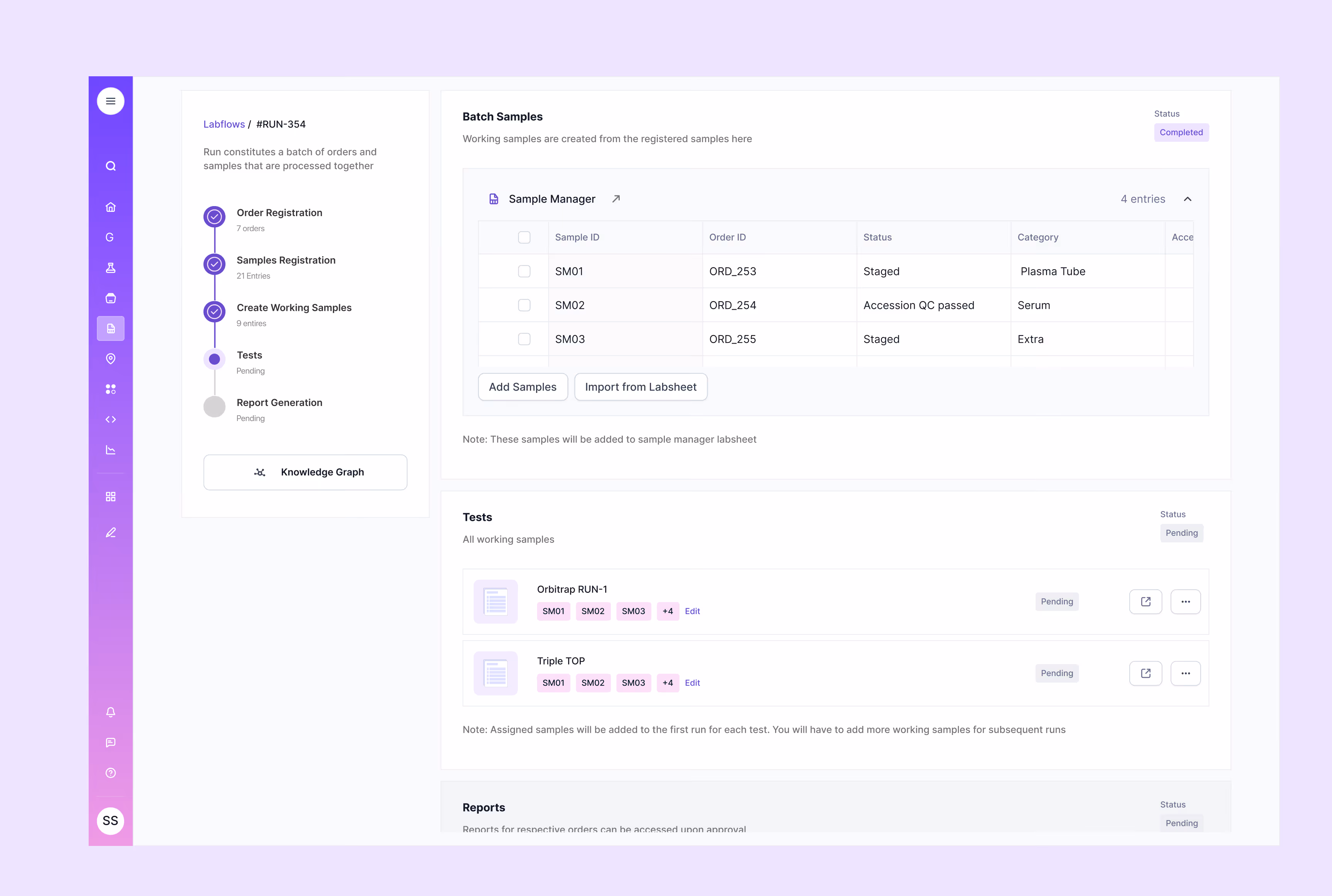Open the chat messages icon
The image size is (1332, 896).
pyautogui.click(x=110, y=743)
